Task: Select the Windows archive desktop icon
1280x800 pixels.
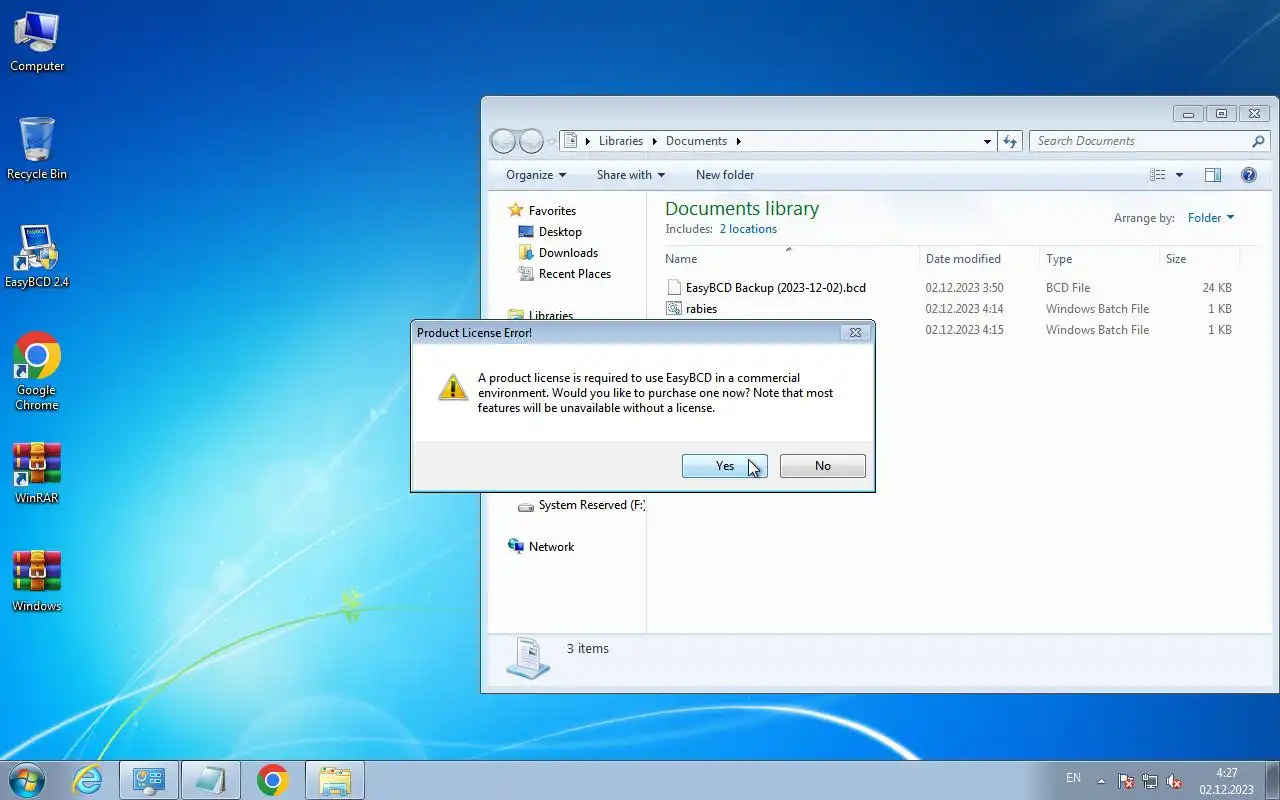Action: [x=37, y=581]
